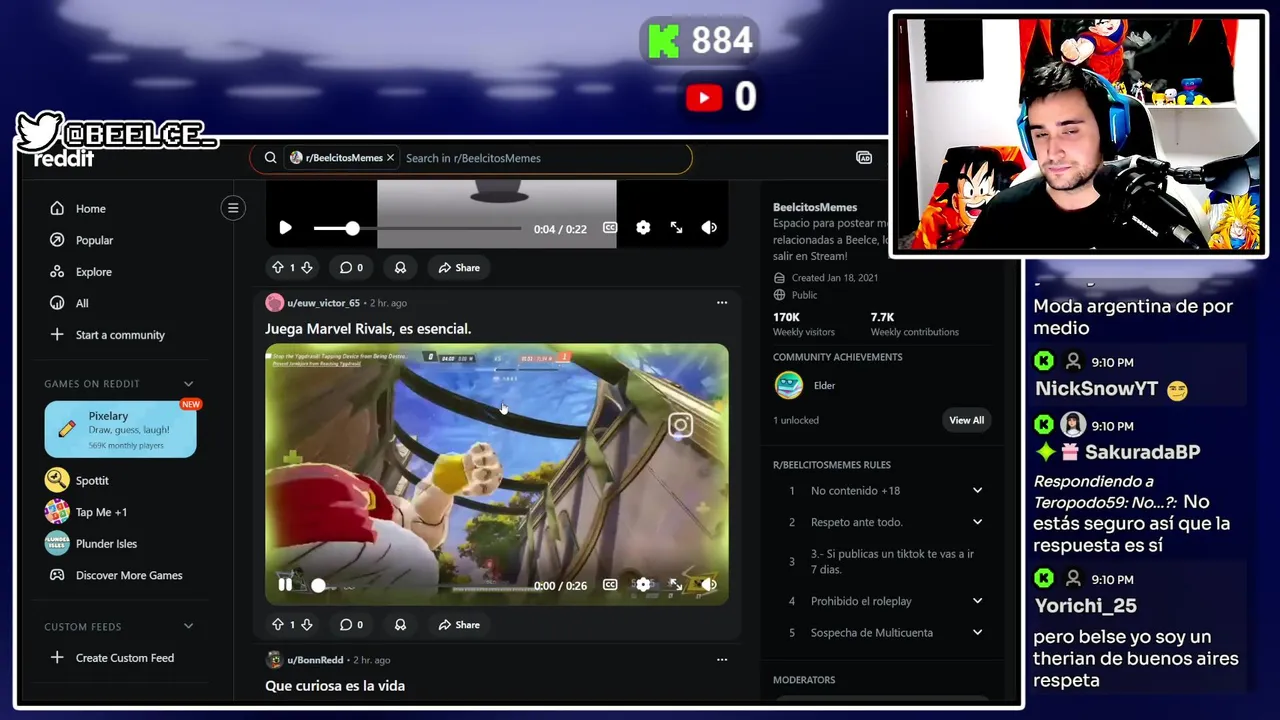Click the Instagram watermark icon on video

[x=680, y=425]
